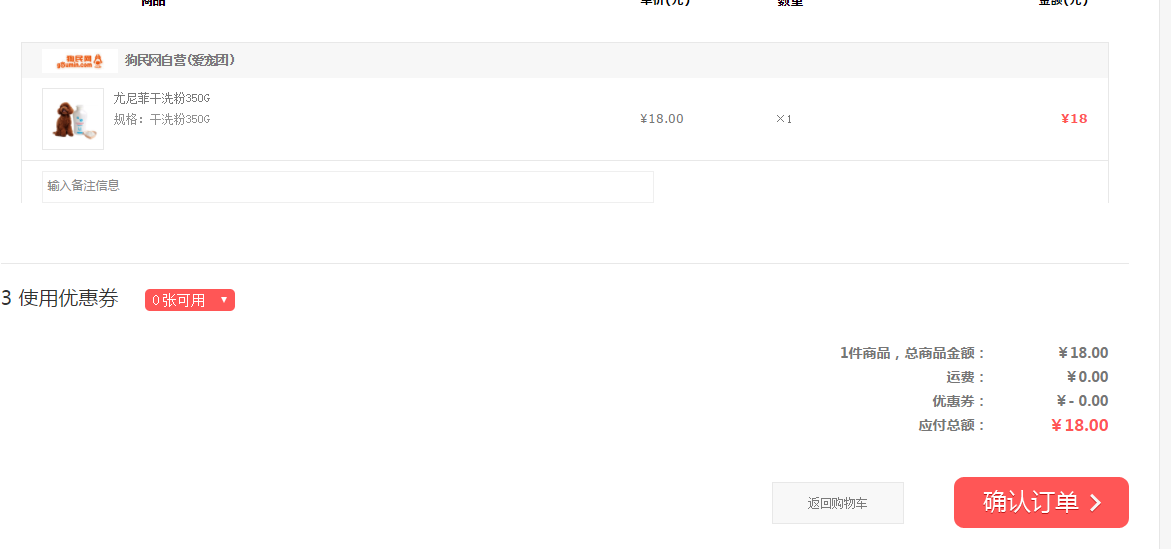Click the red 应付总额 ¥18.00 total
1171x549 pixels.
(x=1079, y=426)
